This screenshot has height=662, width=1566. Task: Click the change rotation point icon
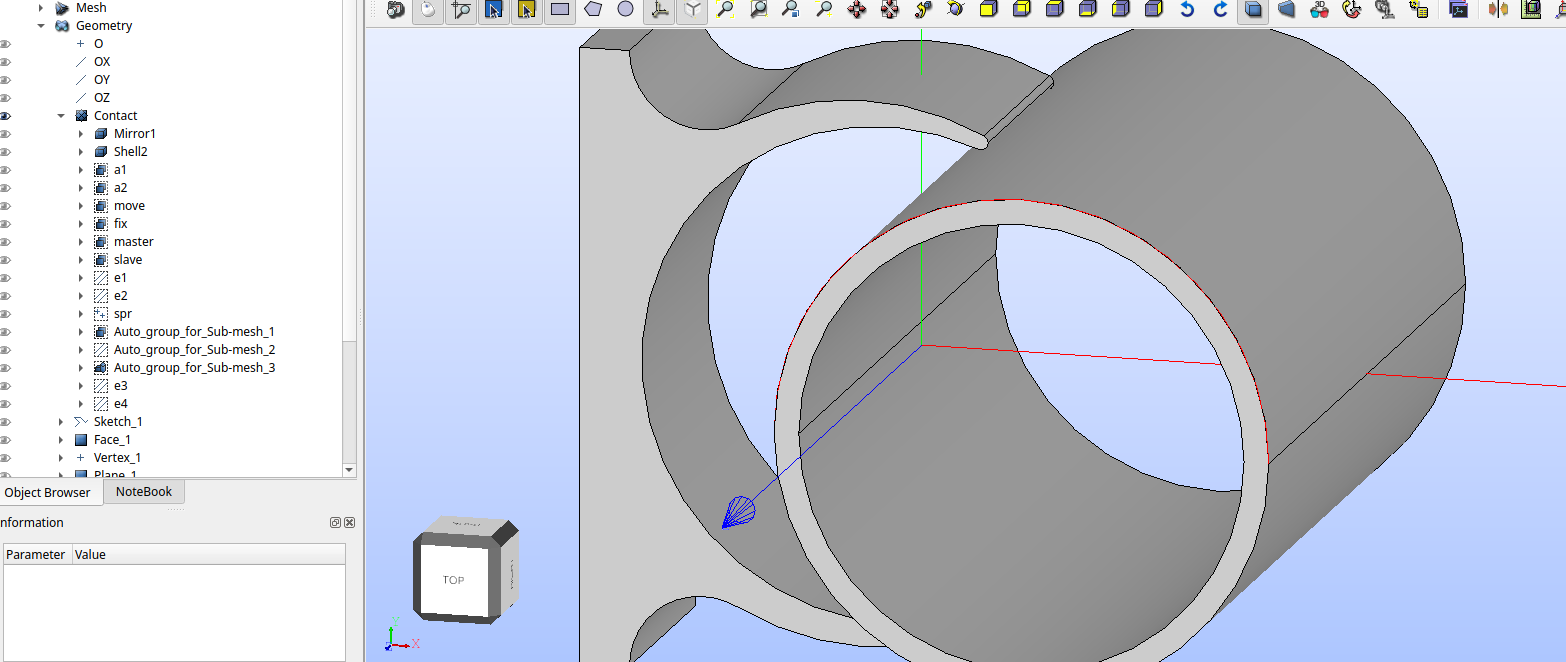(x=923, y=10)
